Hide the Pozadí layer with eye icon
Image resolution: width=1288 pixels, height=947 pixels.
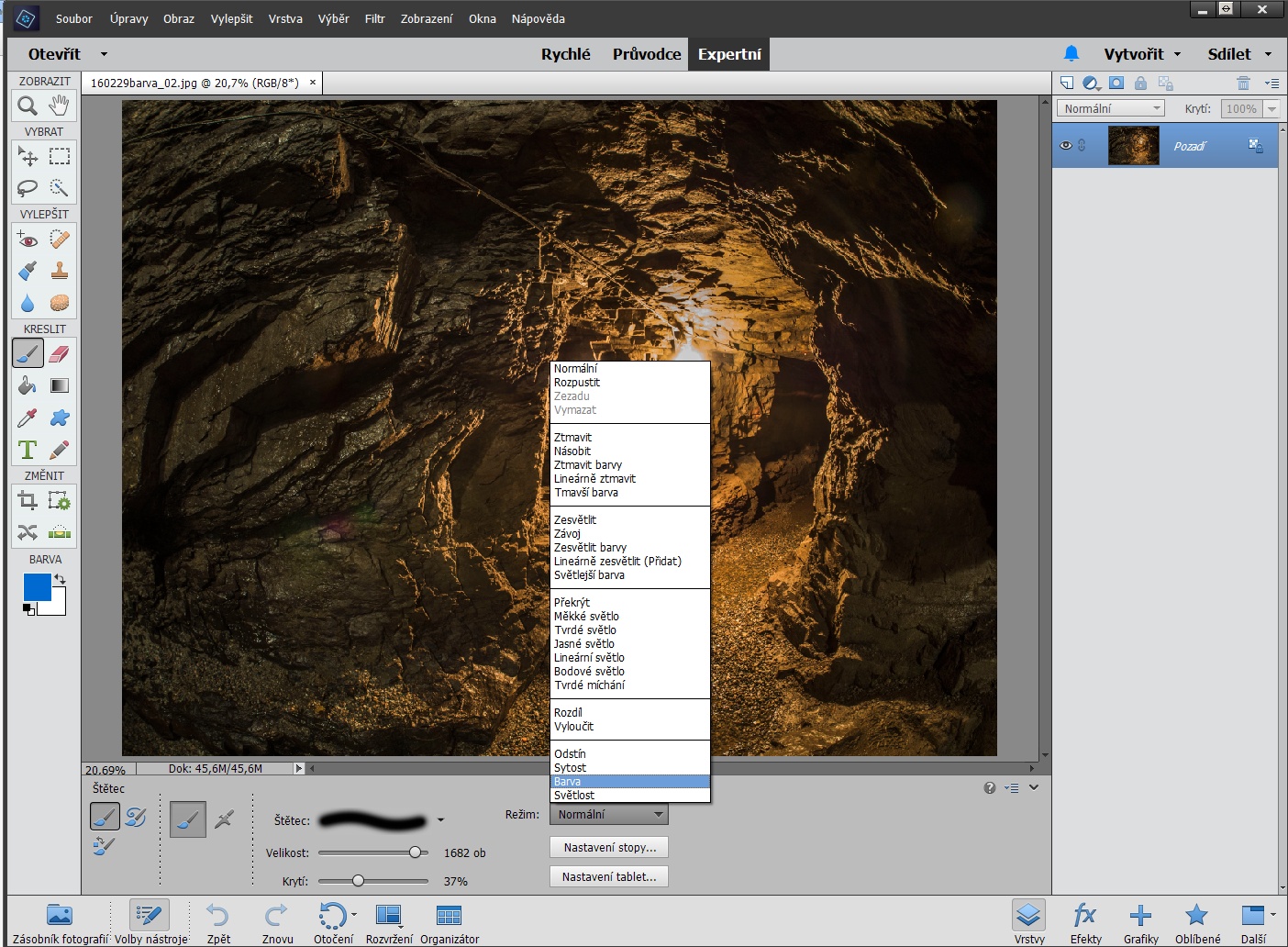coord(1065,146)
